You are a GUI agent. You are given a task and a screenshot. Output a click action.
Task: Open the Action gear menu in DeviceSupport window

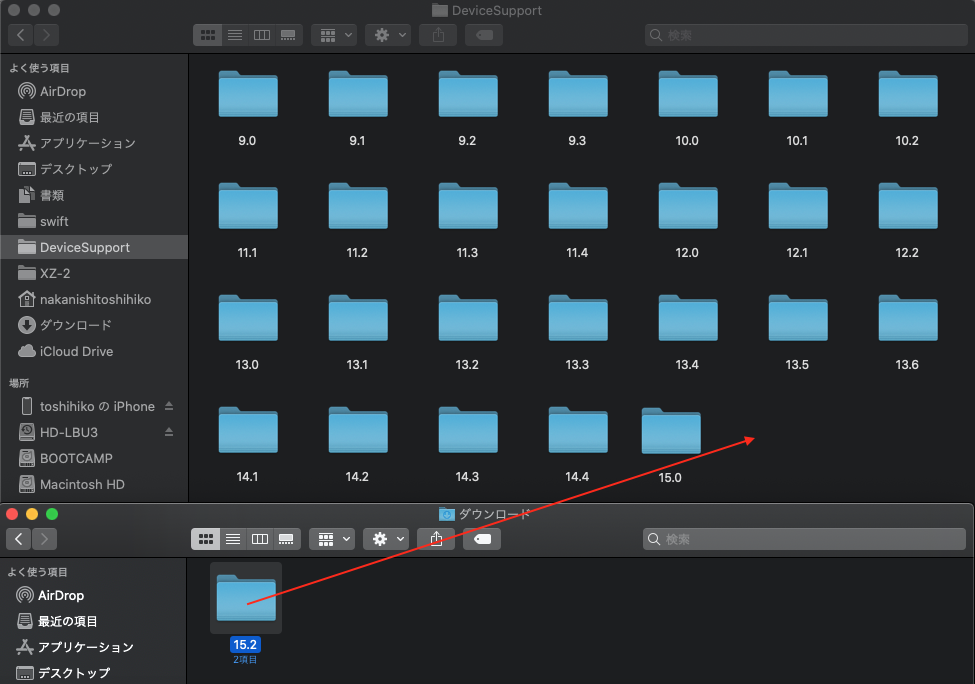click(388, 35)
